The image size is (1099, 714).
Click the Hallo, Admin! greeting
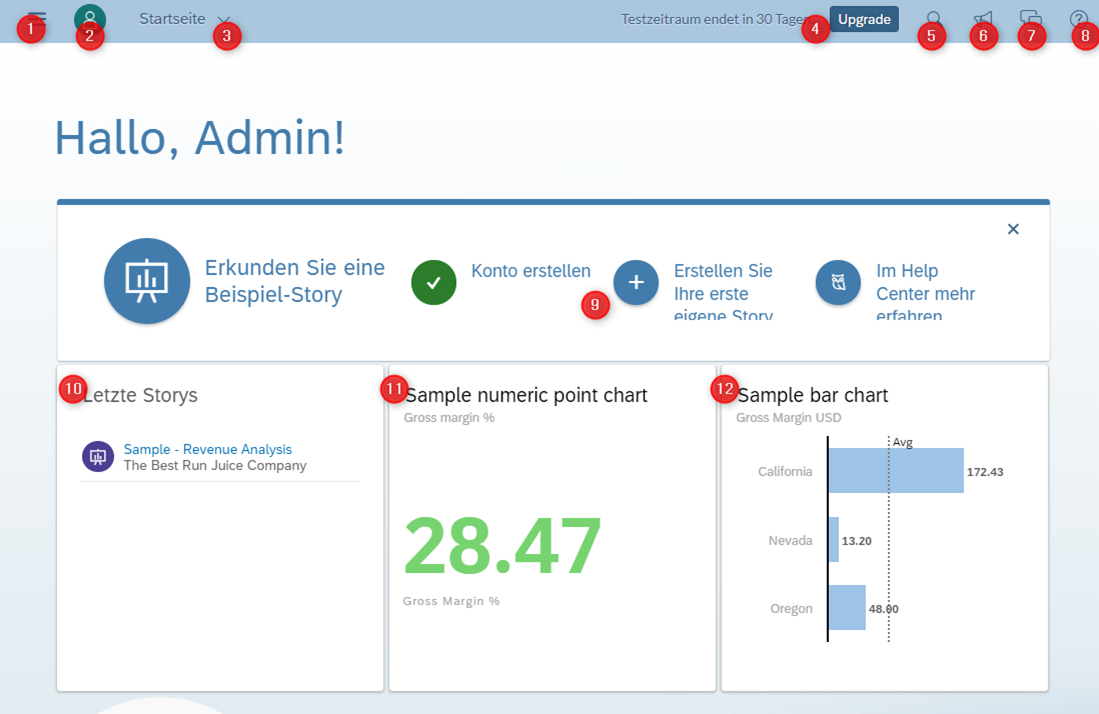tap(200, 137)
